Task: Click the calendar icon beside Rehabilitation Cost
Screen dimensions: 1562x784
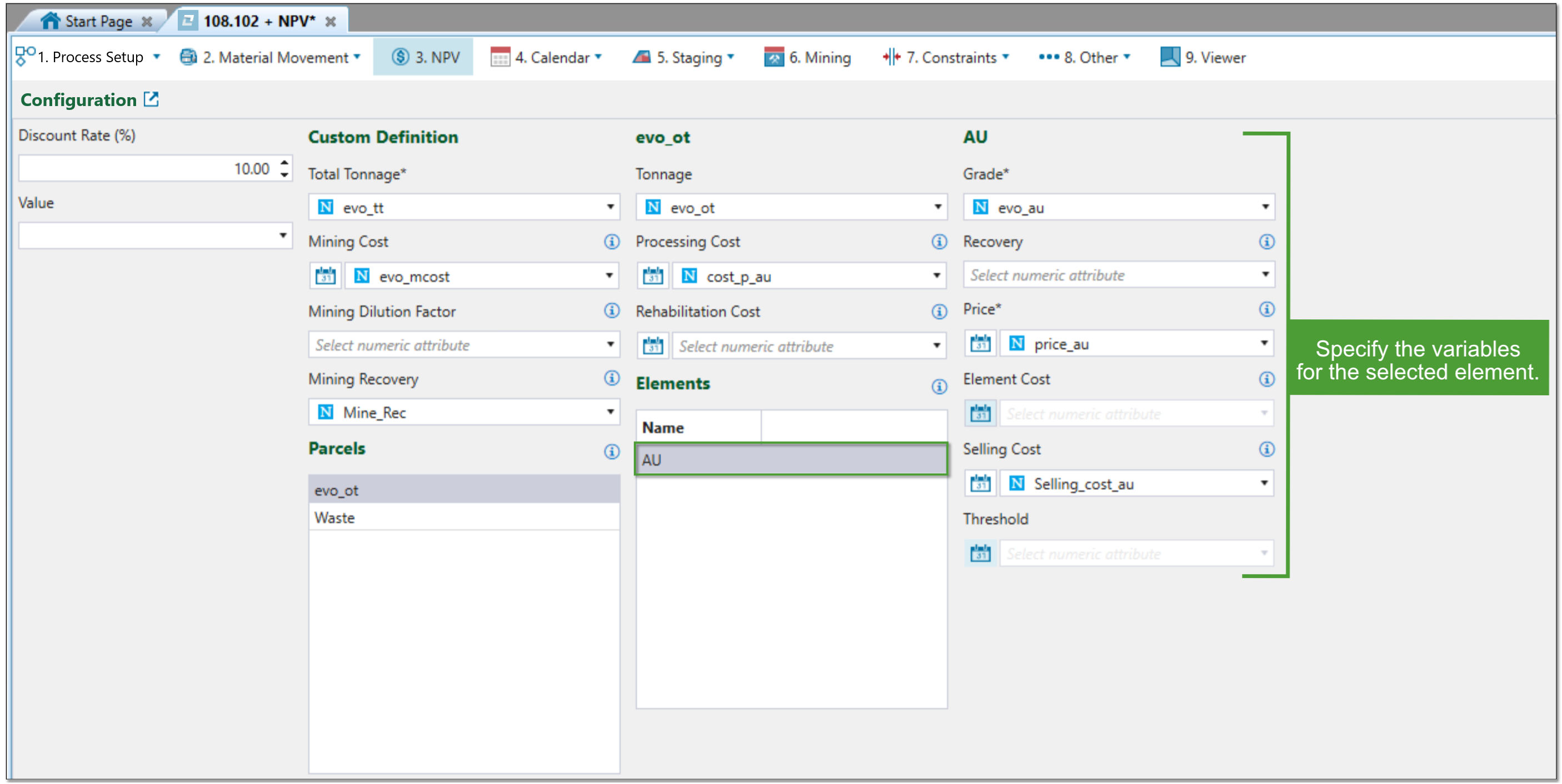Action: click(653, 346)
